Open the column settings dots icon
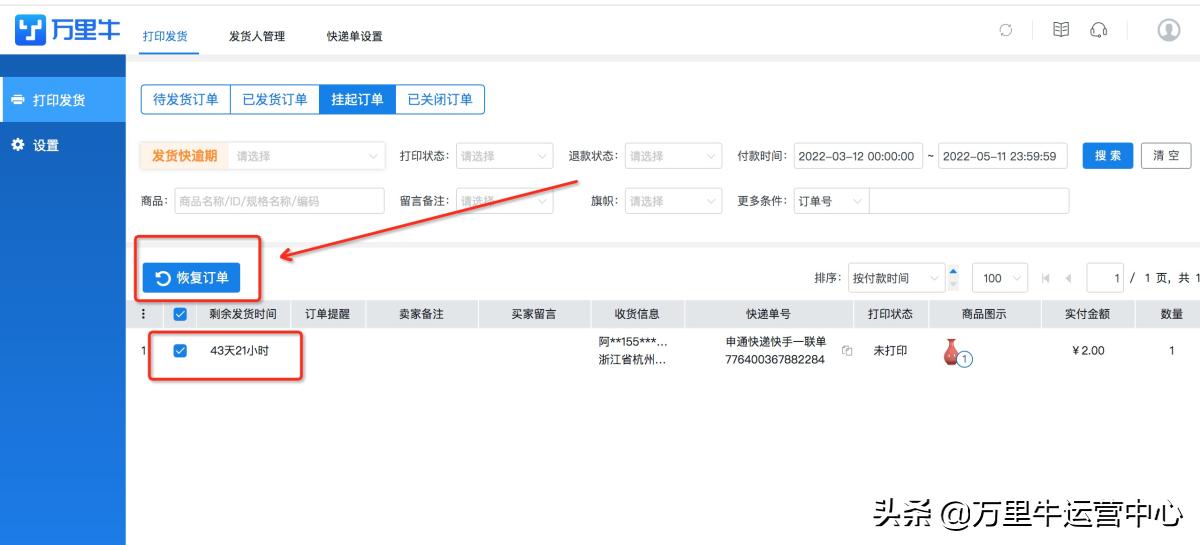This screenshot has height=545, width=1200. pos(144,314)
